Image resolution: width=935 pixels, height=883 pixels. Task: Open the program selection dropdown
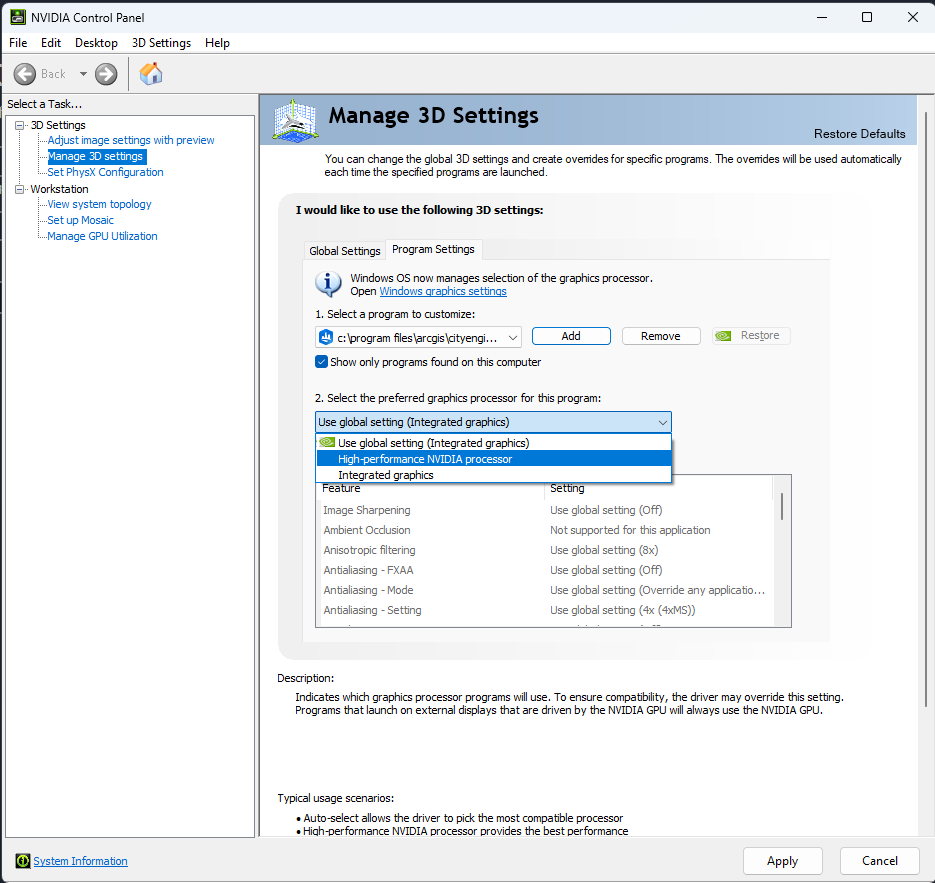513,337
